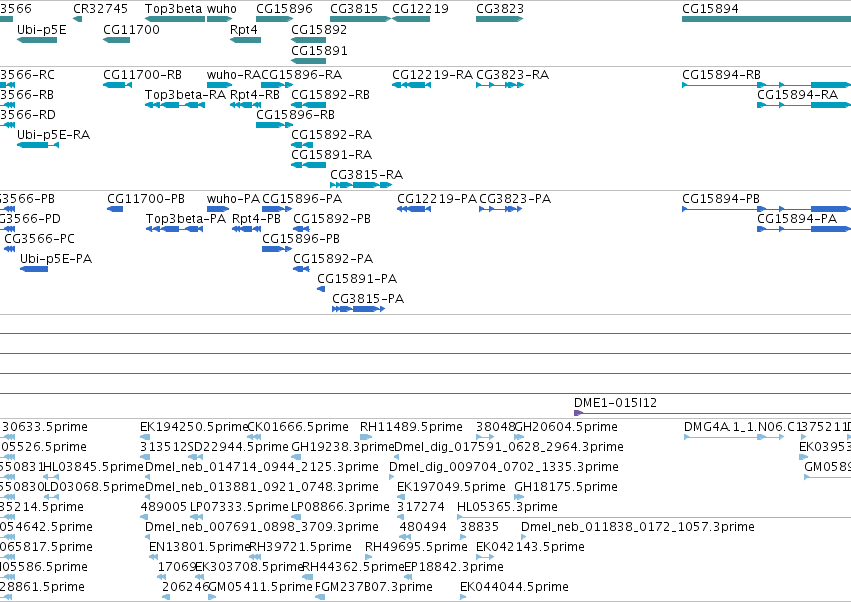The width and height of the screenshot is (851, 602).
Task: Select the wuho gene arrow
Action: point(219,19)
